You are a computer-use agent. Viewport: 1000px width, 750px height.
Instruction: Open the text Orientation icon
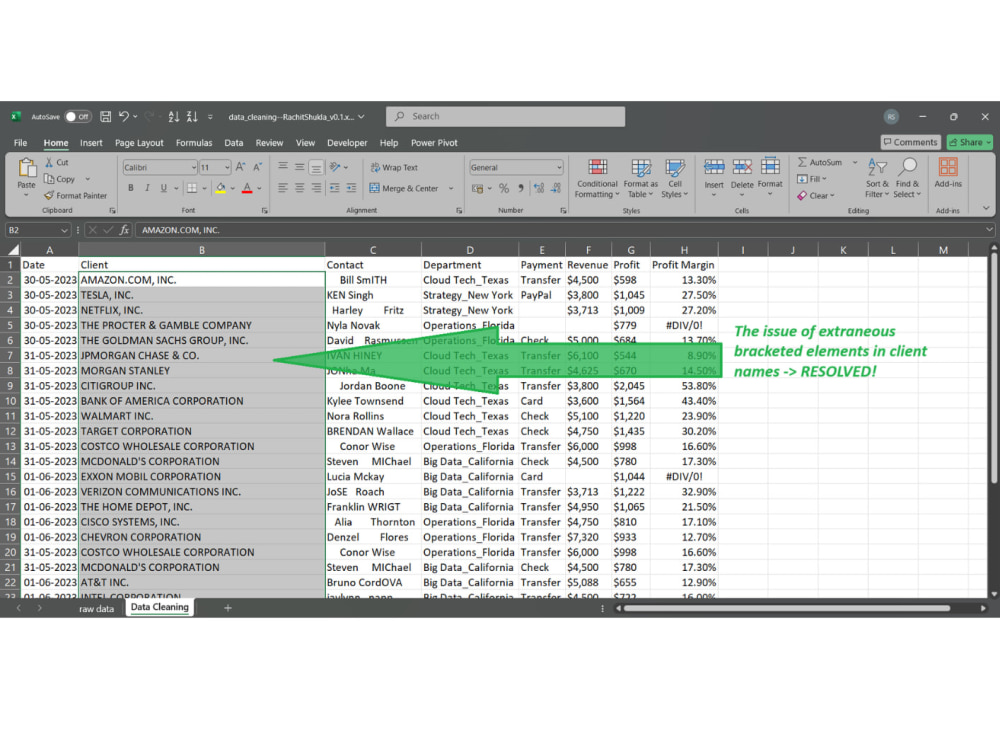pyautogui.click(x=335, y=167)
